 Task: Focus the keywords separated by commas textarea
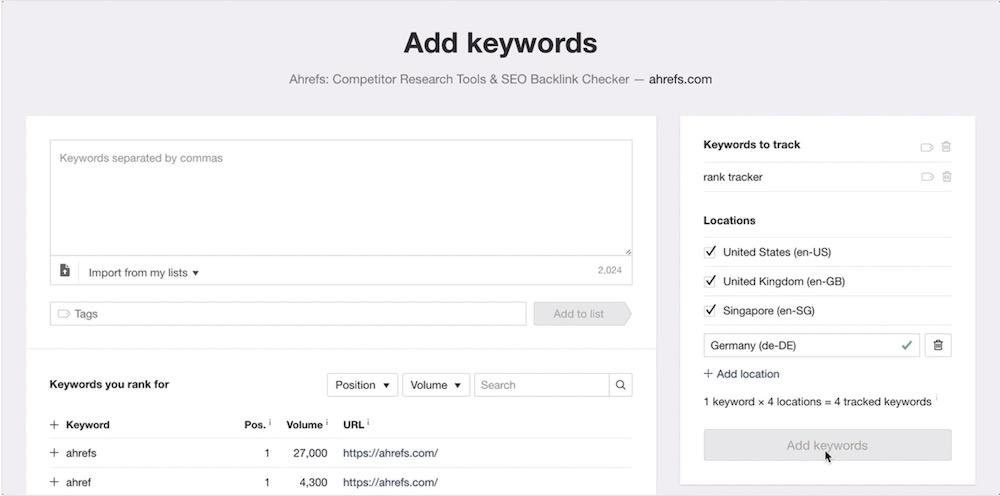click(341, 198)
